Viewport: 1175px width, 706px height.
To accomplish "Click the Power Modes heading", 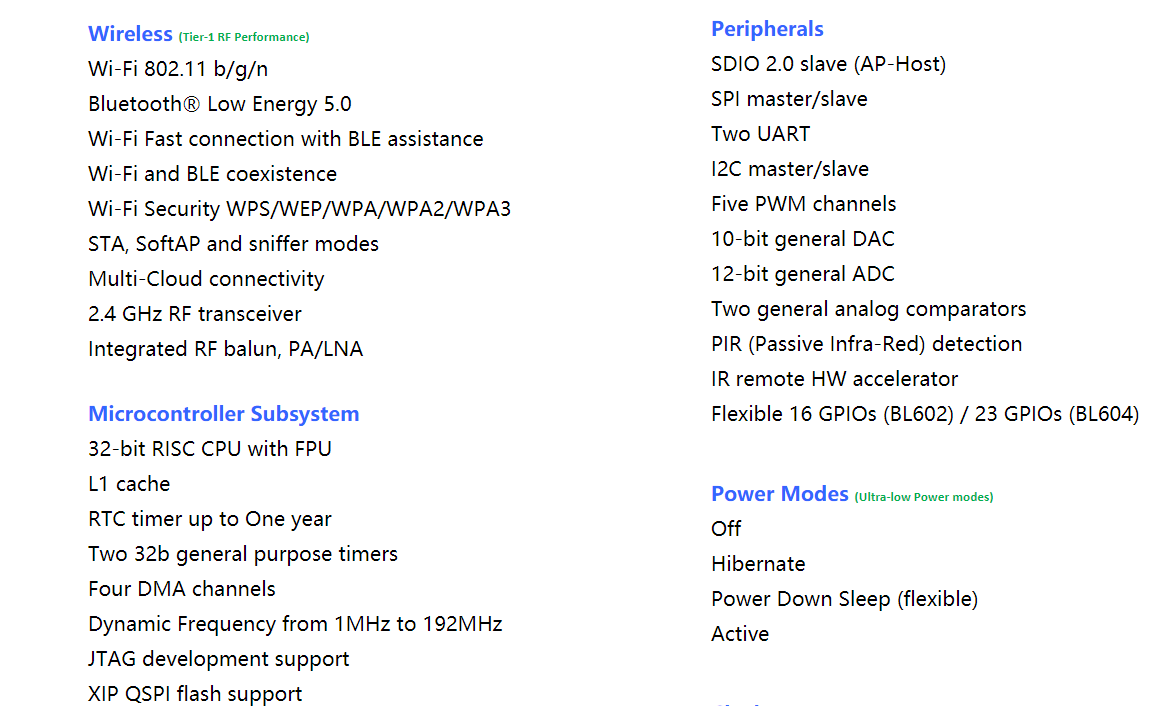I will point(779,494).
